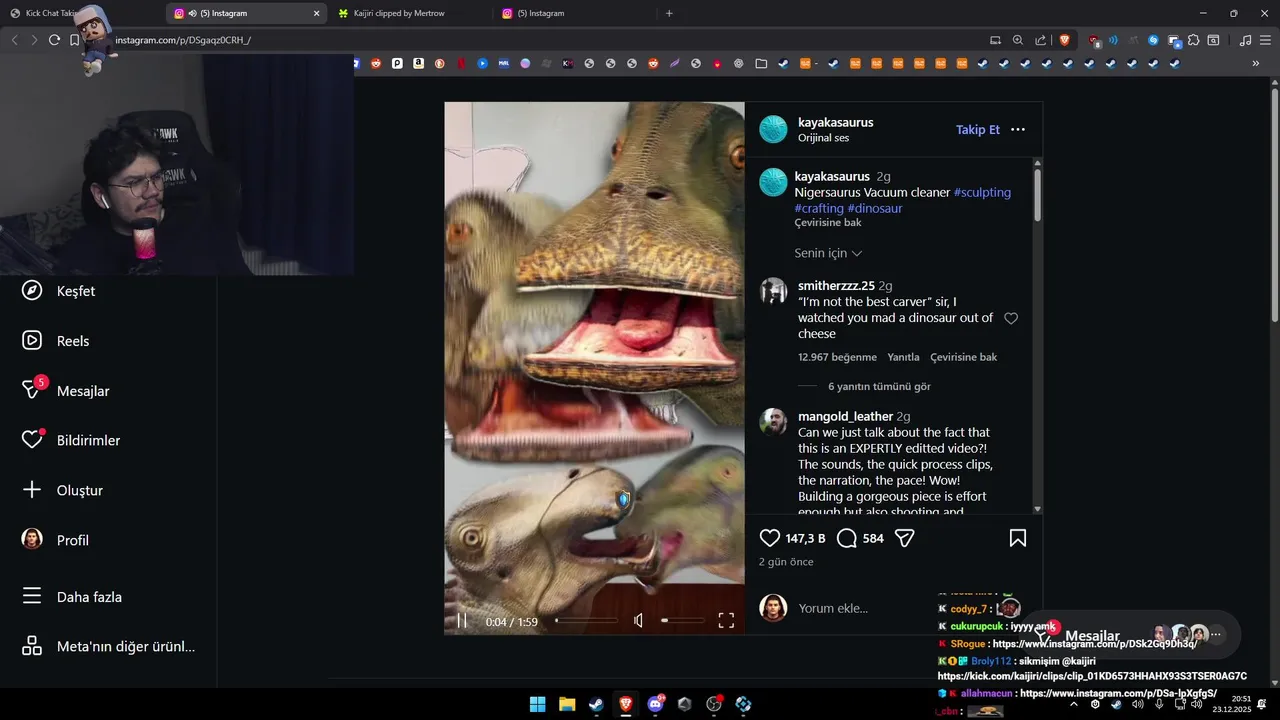The height and width of the screenshot is (720, 1280).
Task: Open the Shazam extension icon
Action: click(x=1153, y=40)
